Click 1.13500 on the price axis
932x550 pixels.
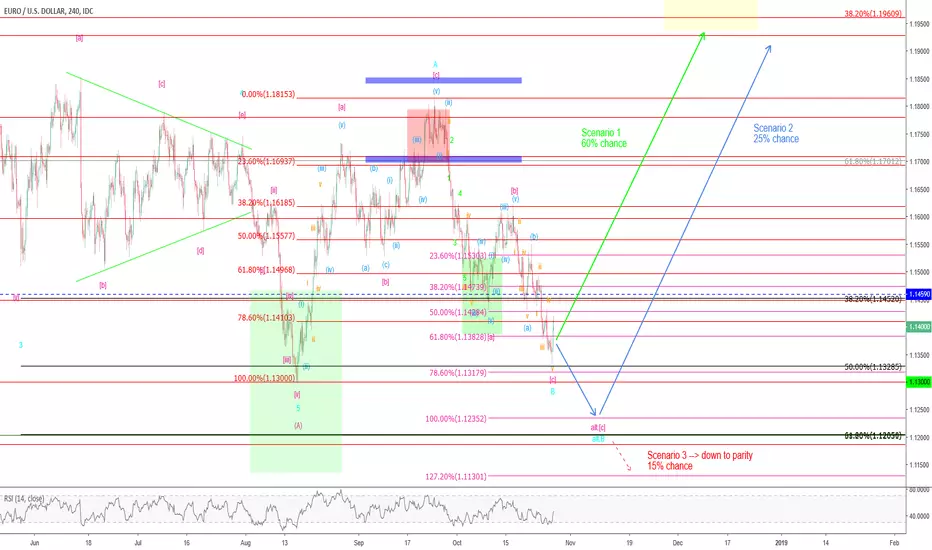pos(920,355)
